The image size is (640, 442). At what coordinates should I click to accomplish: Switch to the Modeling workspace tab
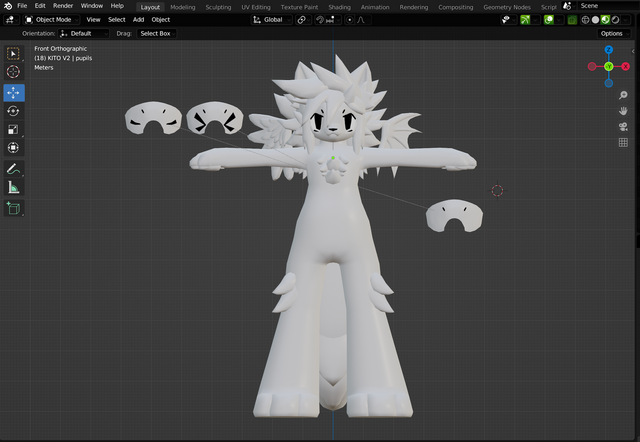pos(183,7)
